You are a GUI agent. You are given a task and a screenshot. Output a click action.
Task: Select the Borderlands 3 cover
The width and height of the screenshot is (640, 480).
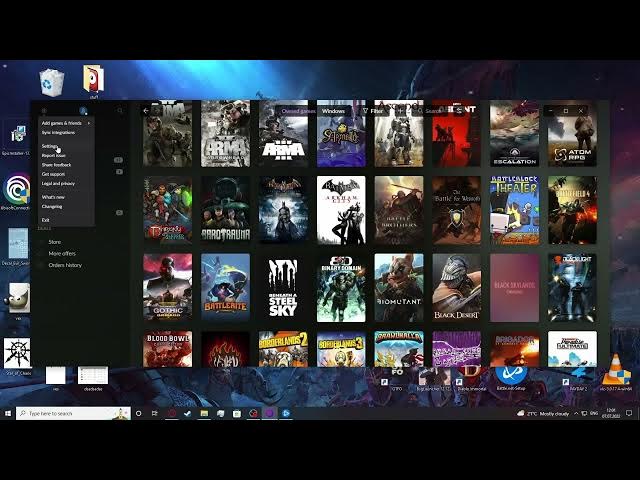coord(341,349)
